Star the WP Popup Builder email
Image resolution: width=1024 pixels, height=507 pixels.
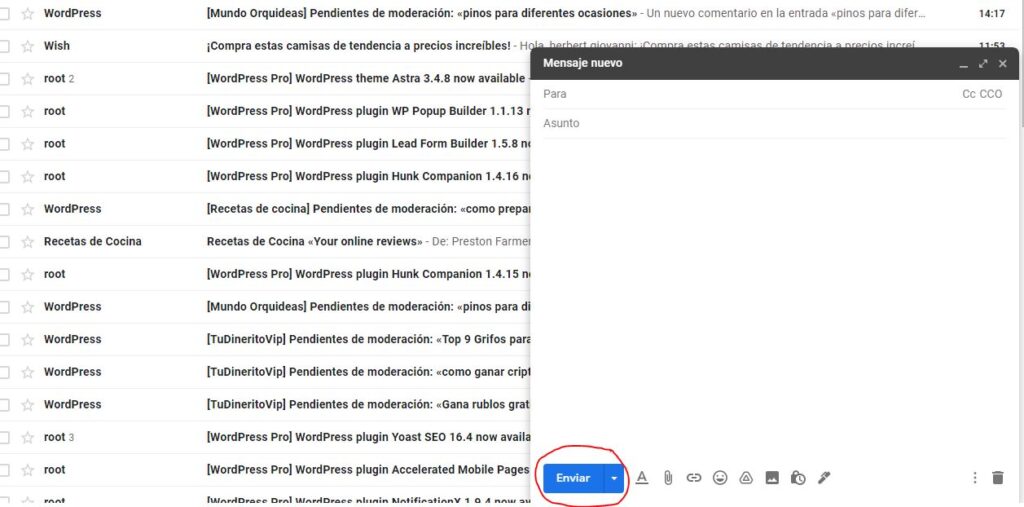27,112
